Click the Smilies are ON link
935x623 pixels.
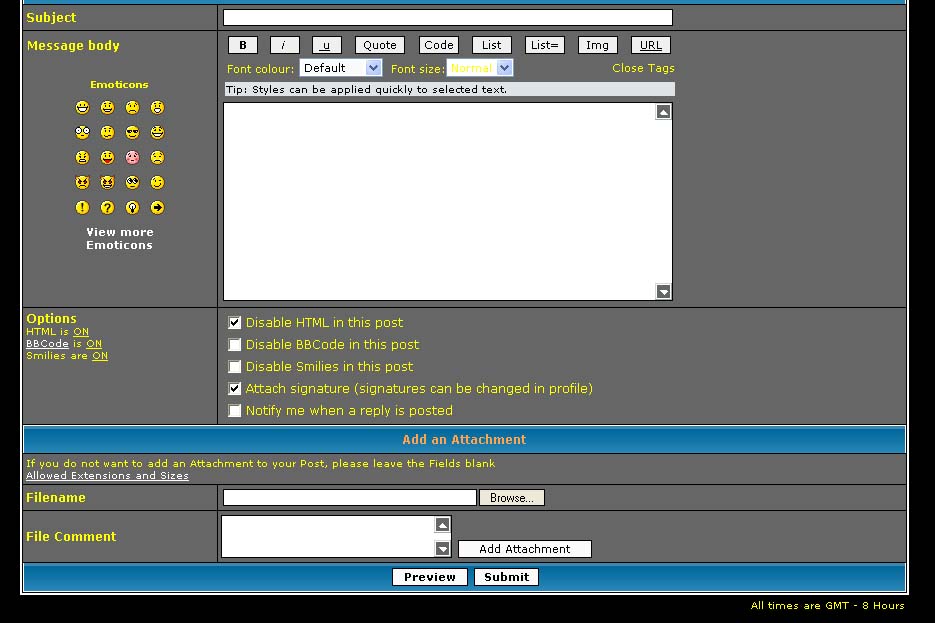(x=100, y=355)
